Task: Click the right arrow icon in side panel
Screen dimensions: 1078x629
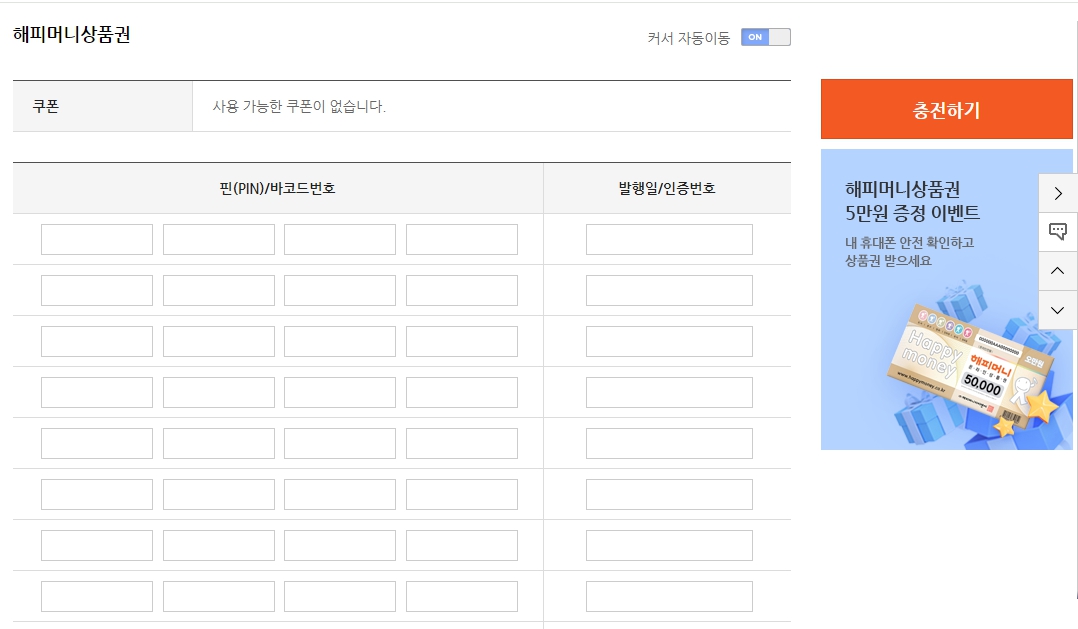Action: [x=1057, y=194]
